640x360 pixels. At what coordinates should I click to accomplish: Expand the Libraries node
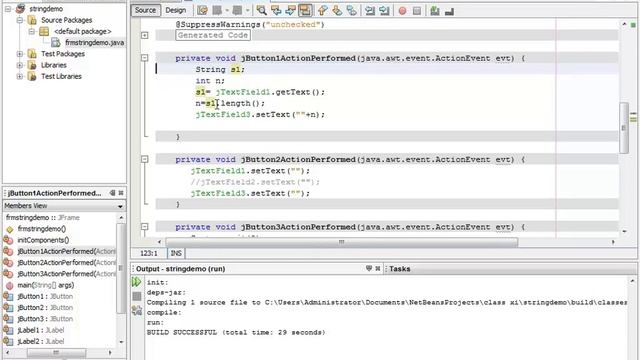click(x=20, y=65)
